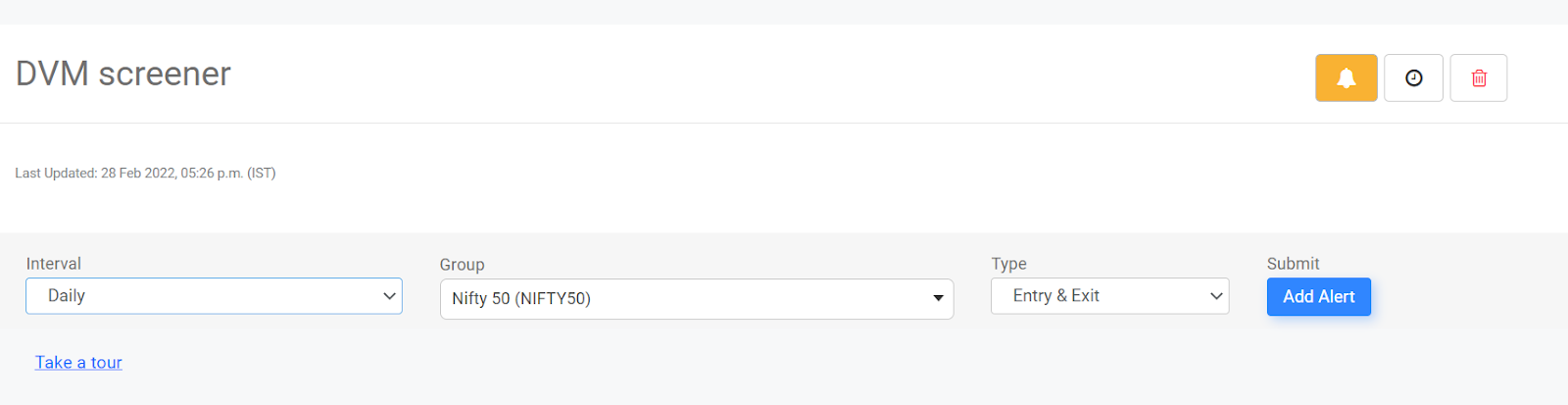Click the chevron arrow on the Interval select
This screenshot has height=405, width=1568.
389,296
